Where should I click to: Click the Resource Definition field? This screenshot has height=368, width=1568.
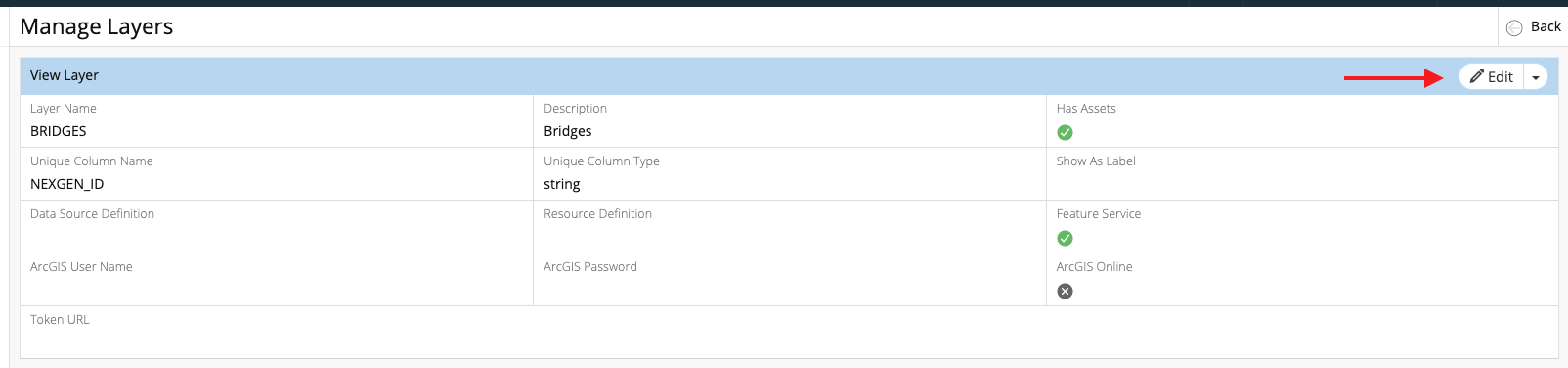(790, 226)
